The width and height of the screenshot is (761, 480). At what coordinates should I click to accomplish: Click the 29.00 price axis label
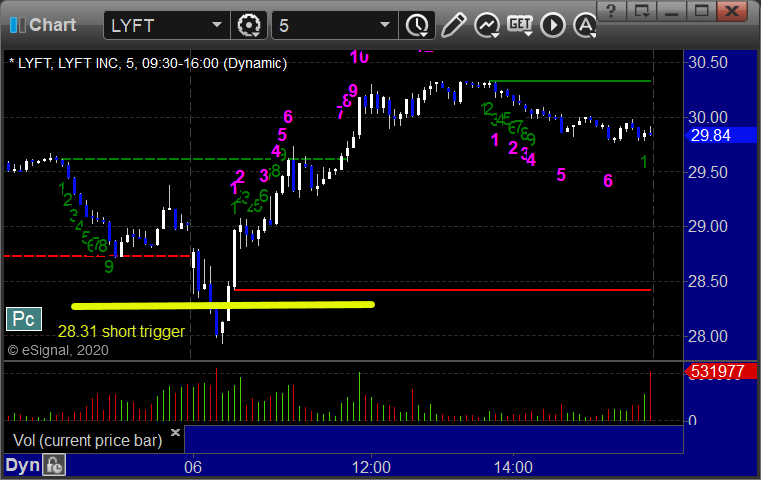click(708, 226)
